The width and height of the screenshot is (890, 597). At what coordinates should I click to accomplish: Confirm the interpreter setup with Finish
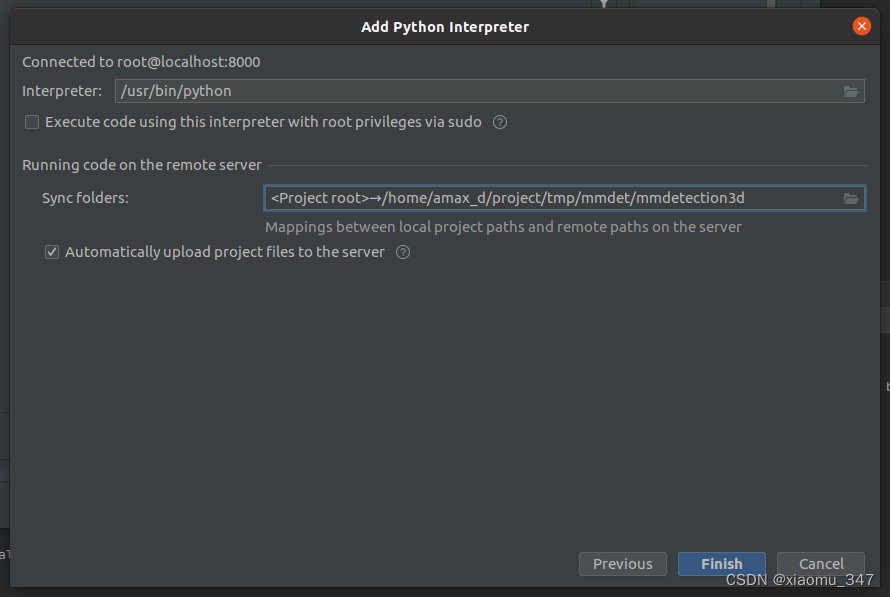click(721, 564)
